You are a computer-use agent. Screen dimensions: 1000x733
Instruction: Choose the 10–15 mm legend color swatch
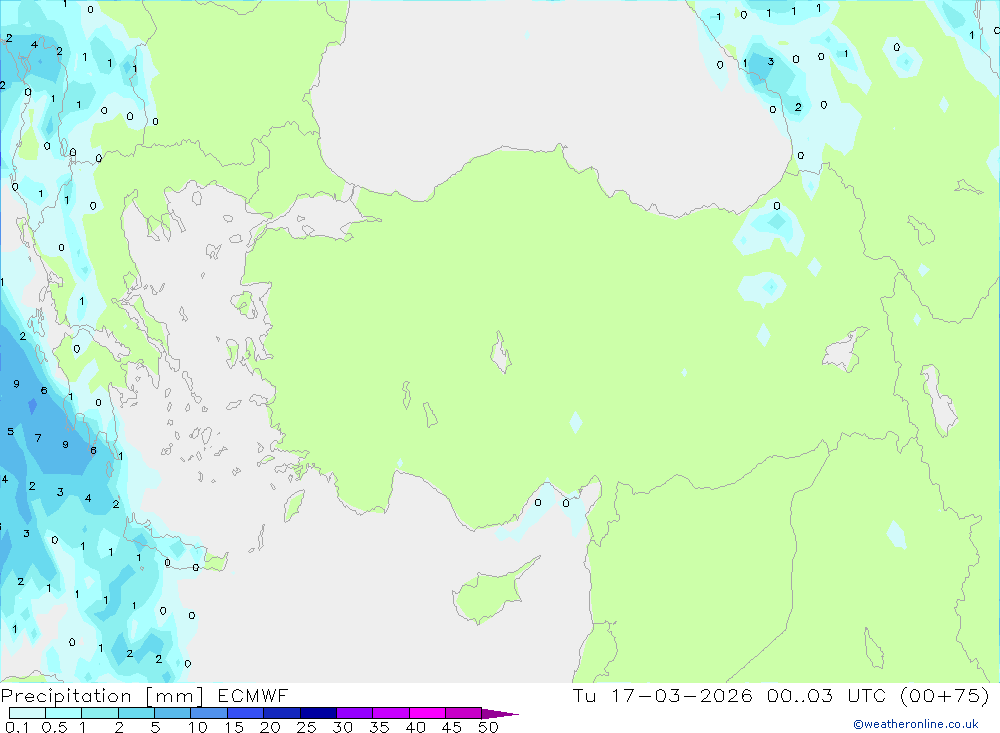(209, 713)
